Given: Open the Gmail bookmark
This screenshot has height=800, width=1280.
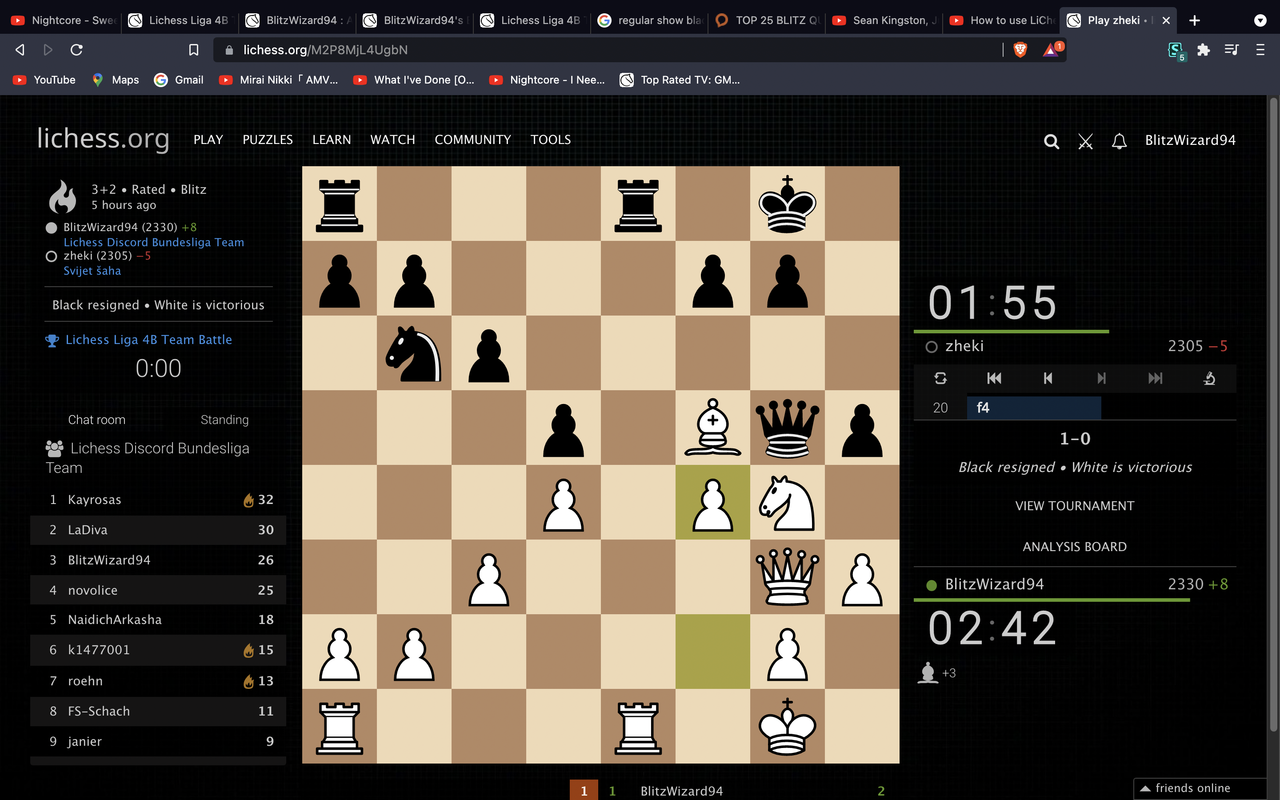Looking at the screenshot, I should [178, 80].
